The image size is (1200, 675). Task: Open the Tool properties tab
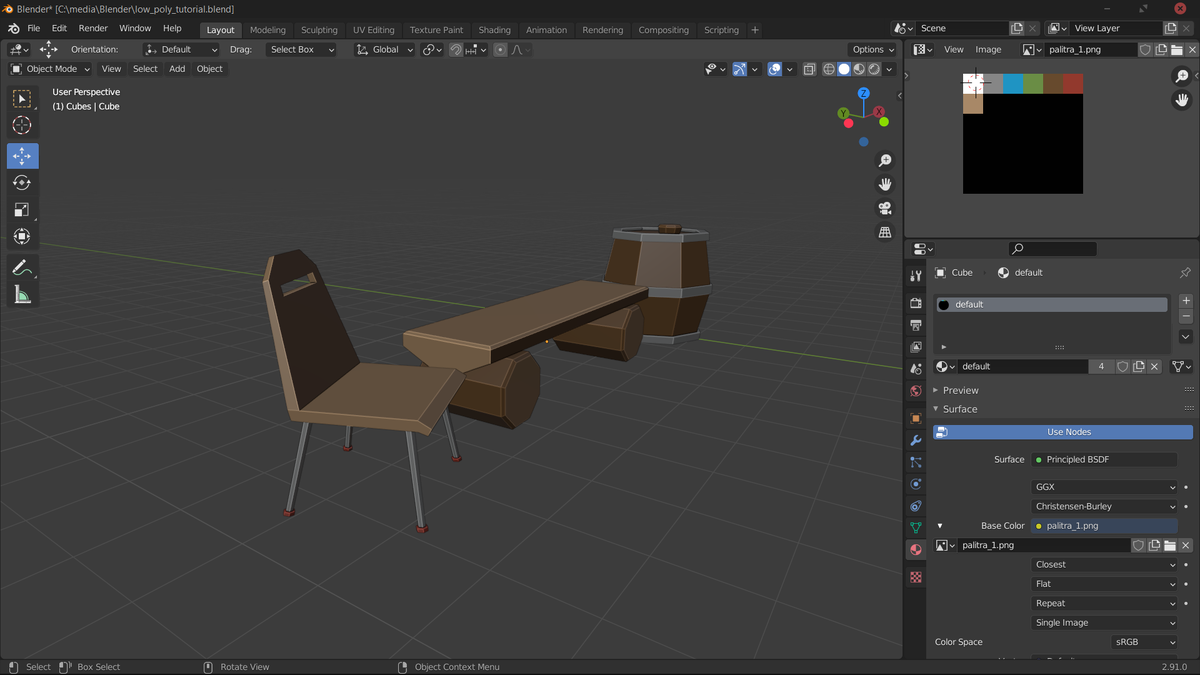tap(915, 276)
